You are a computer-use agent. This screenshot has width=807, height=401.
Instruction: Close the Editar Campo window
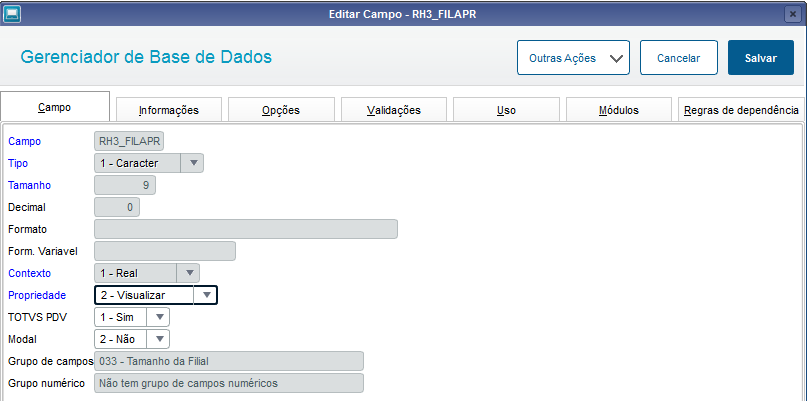pos(793,14)
